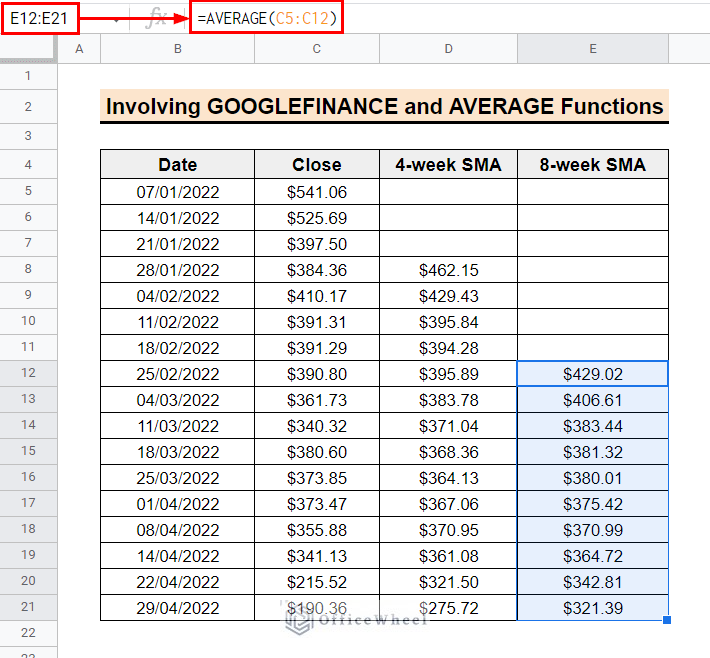Click the title cell about GOOGLEFINANCE
Viewport: 710px width, 658px height.
[x=384, y=106]
